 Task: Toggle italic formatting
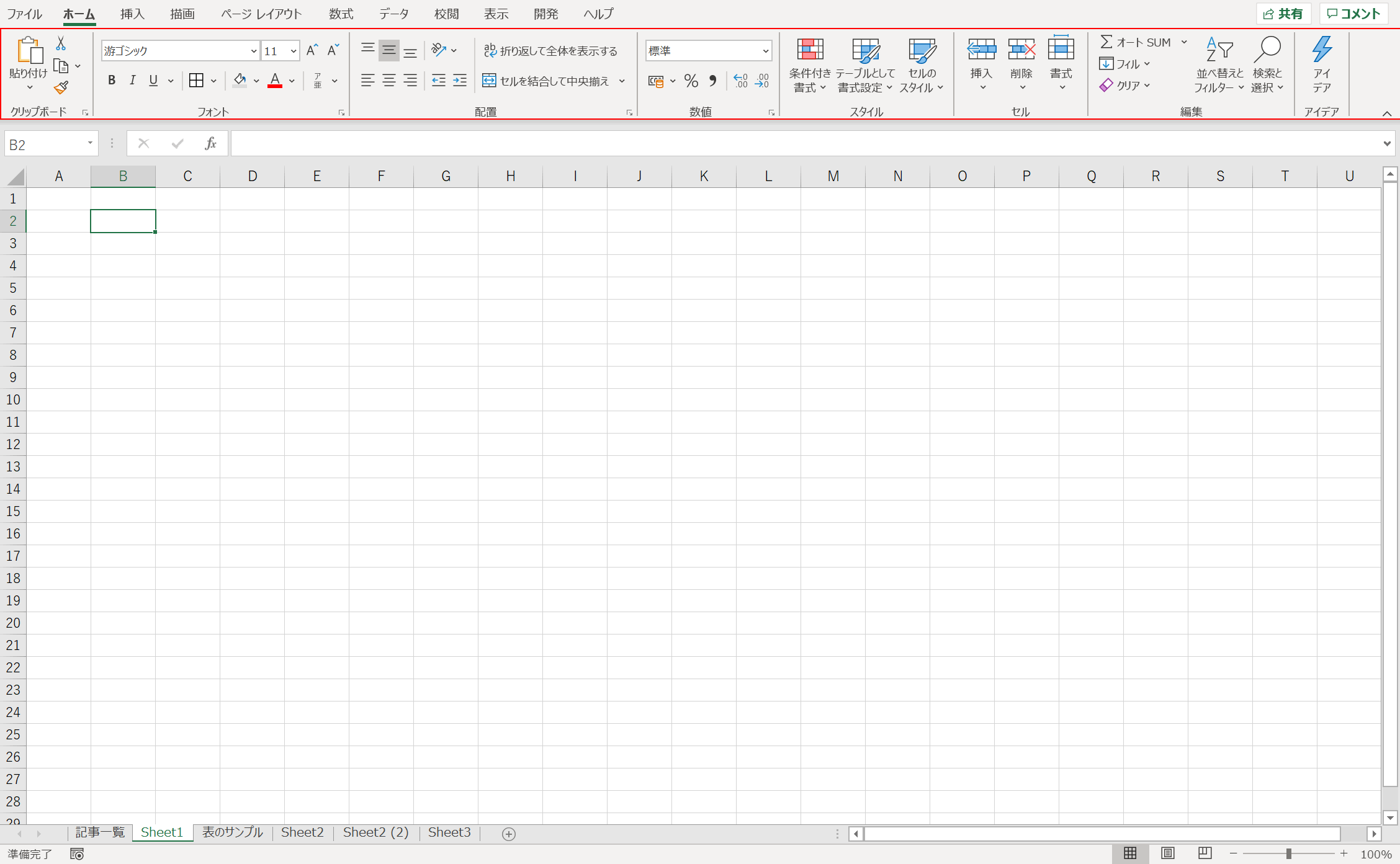[132, 81]
